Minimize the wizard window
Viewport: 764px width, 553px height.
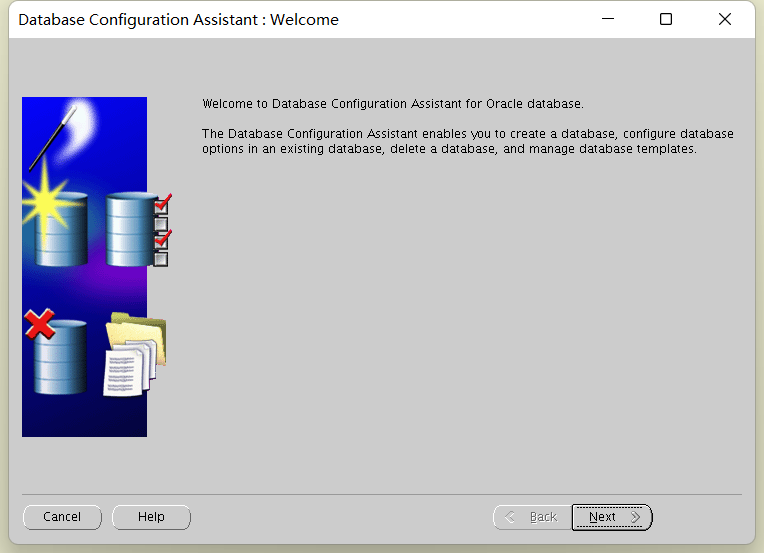pos(608,19)
